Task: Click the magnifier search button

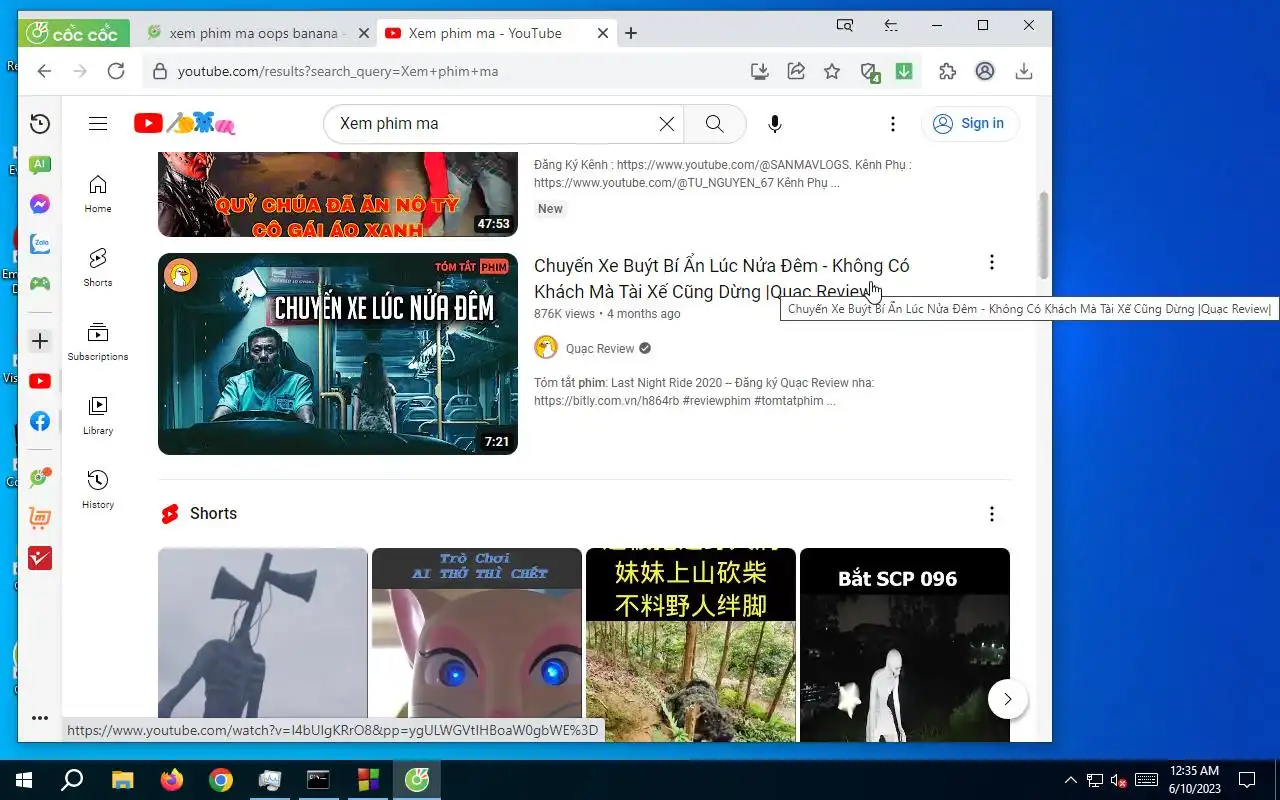Action: tap(715, 124)
